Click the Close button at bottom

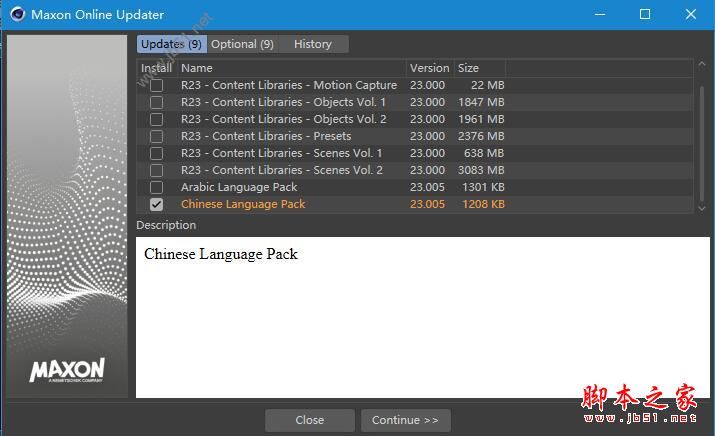309,420
